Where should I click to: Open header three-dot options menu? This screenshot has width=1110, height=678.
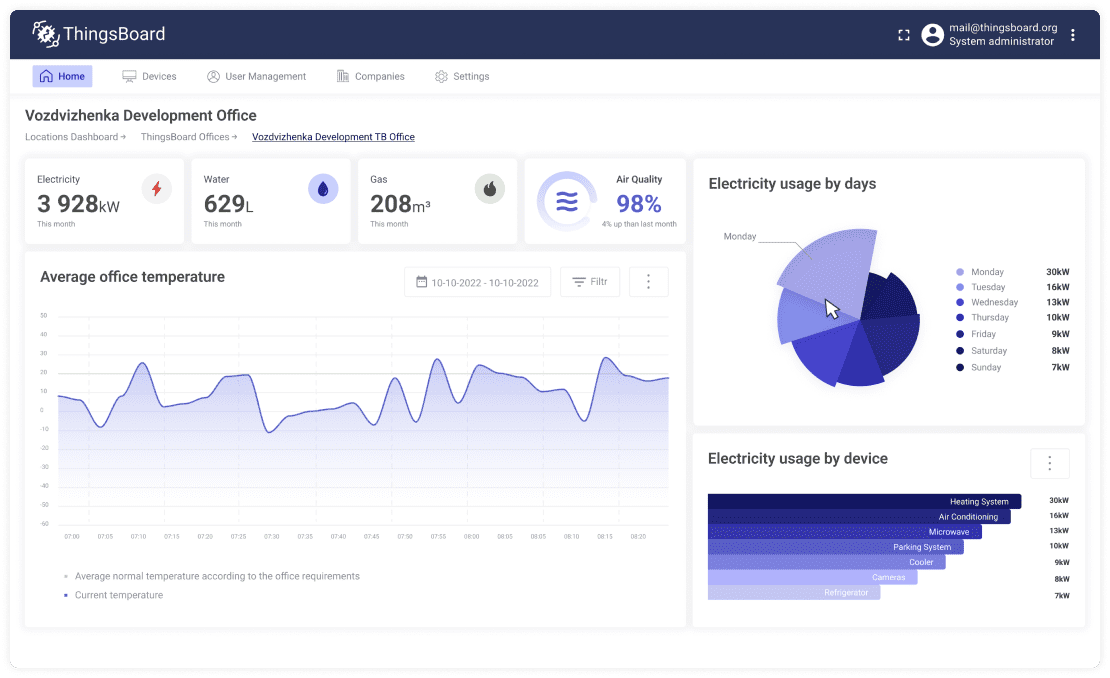[1072, 35]
